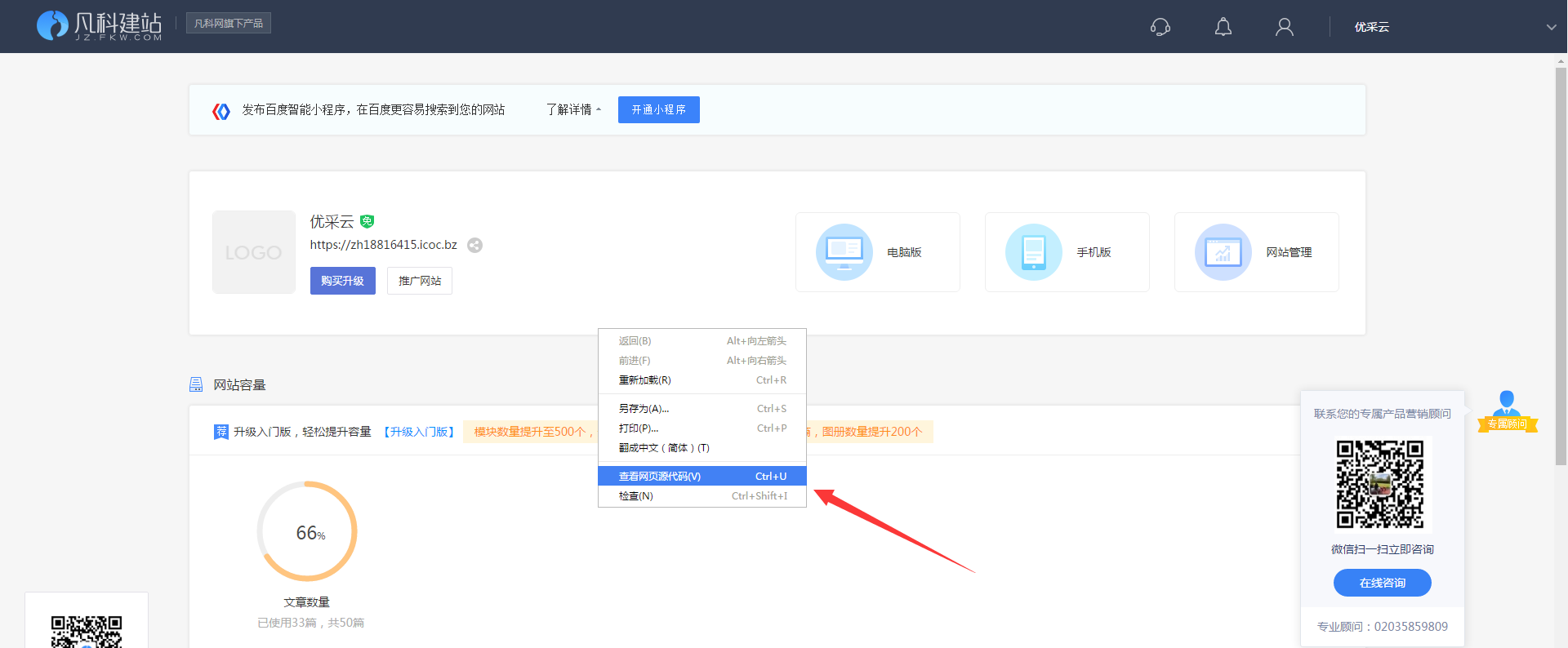Click 购买升级 button

343,281
